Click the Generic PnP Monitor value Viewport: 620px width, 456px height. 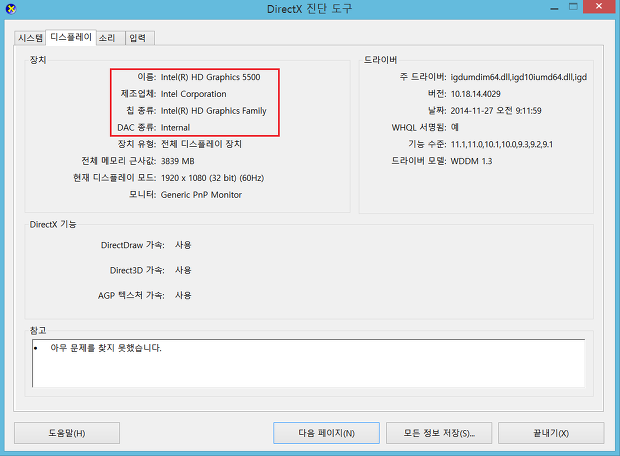tap(201, 195)
